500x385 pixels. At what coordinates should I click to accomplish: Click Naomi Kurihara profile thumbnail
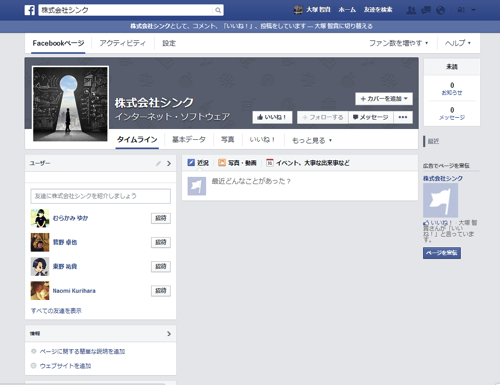click(x=40, y=291)
